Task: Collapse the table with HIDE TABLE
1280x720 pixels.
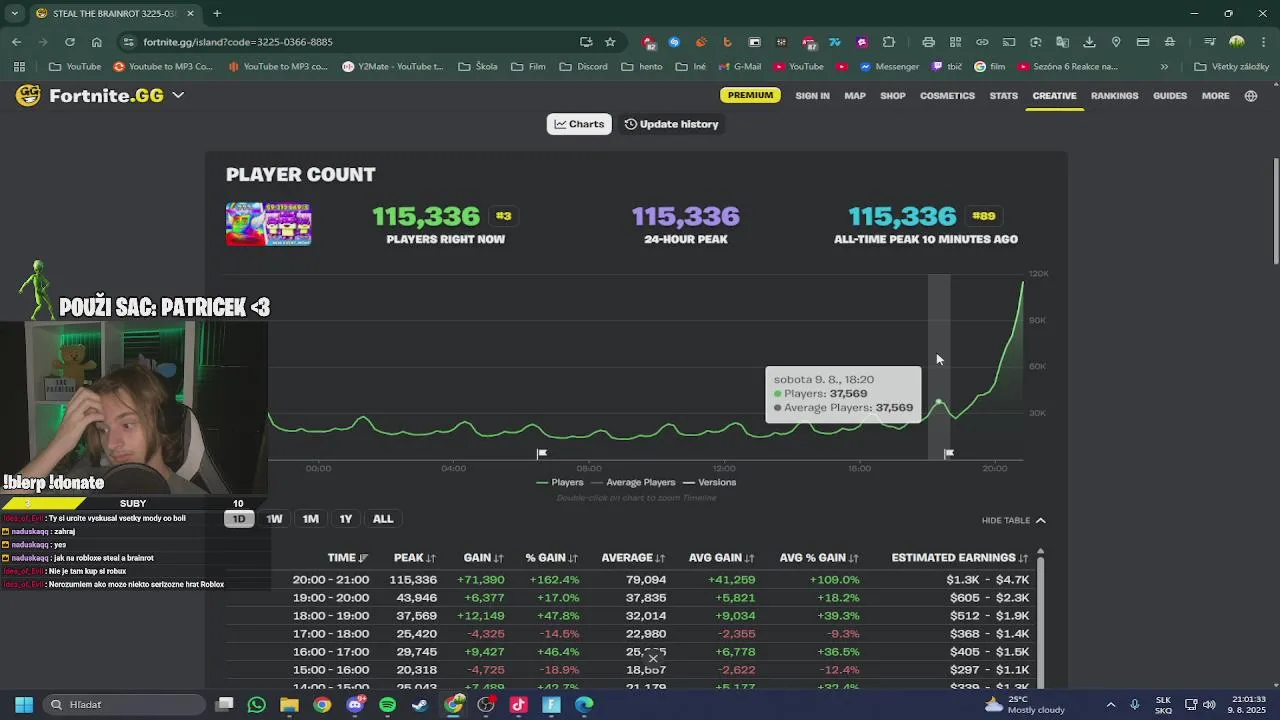Action: coord(1013,520)
